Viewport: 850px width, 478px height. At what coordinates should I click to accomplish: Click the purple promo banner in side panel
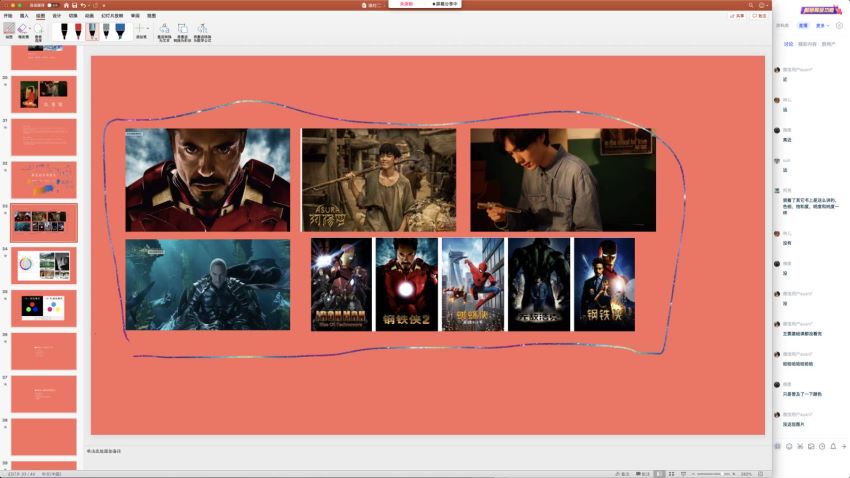[x=820, y=10]
